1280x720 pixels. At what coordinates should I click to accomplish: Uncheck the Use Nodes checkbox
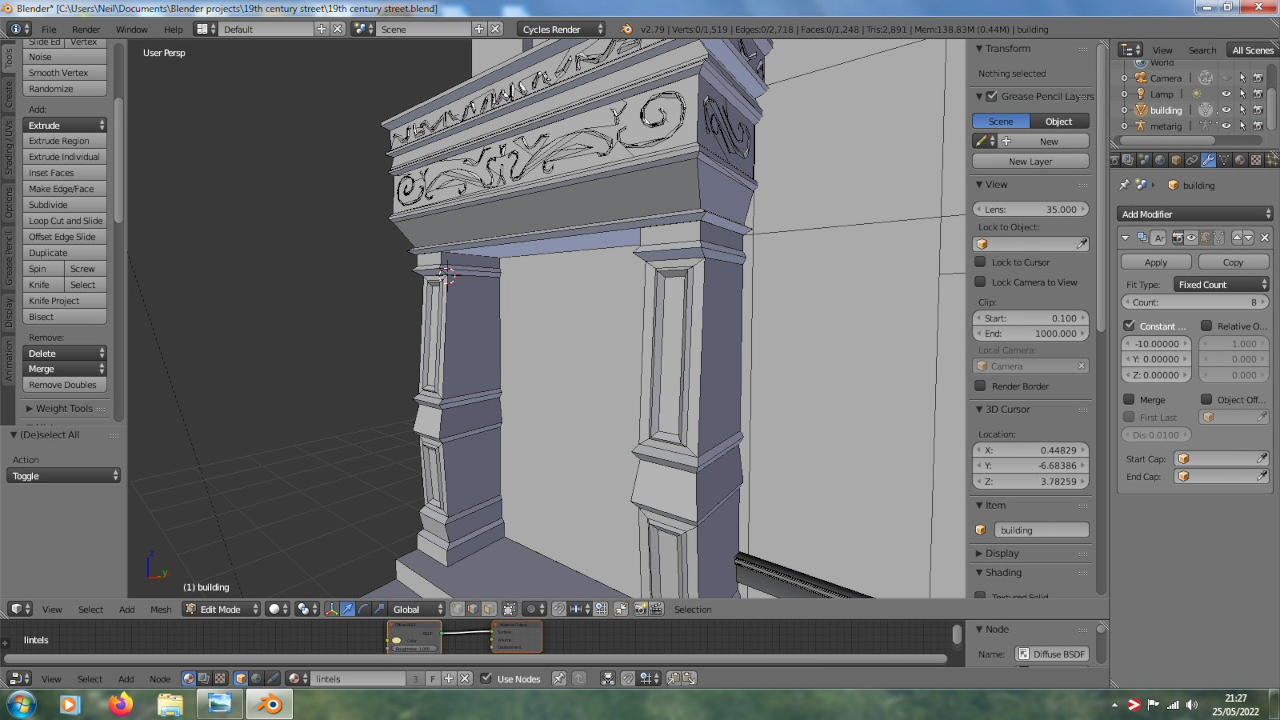pyautogui.click(x=486, y=679)
